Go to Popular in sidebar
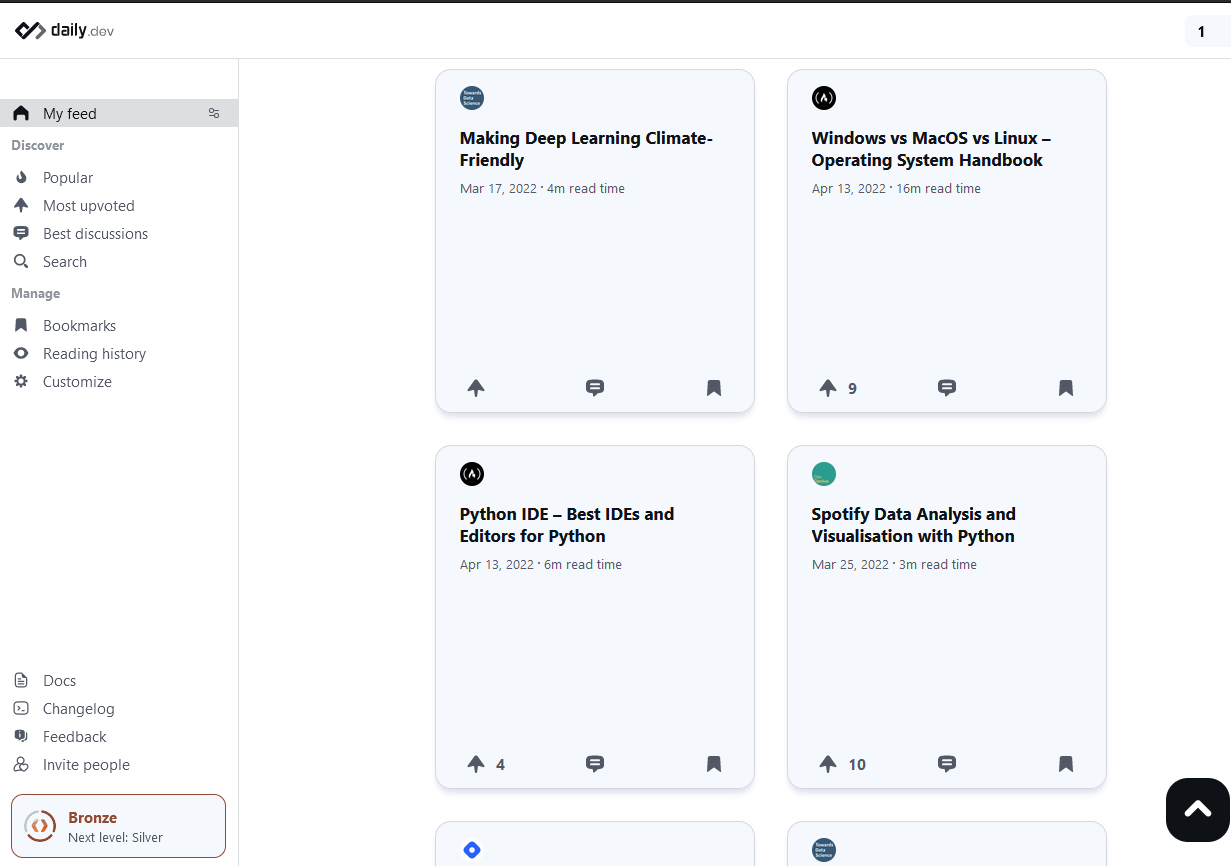This screenshot has height=866, width=1231. click(67, 178)
